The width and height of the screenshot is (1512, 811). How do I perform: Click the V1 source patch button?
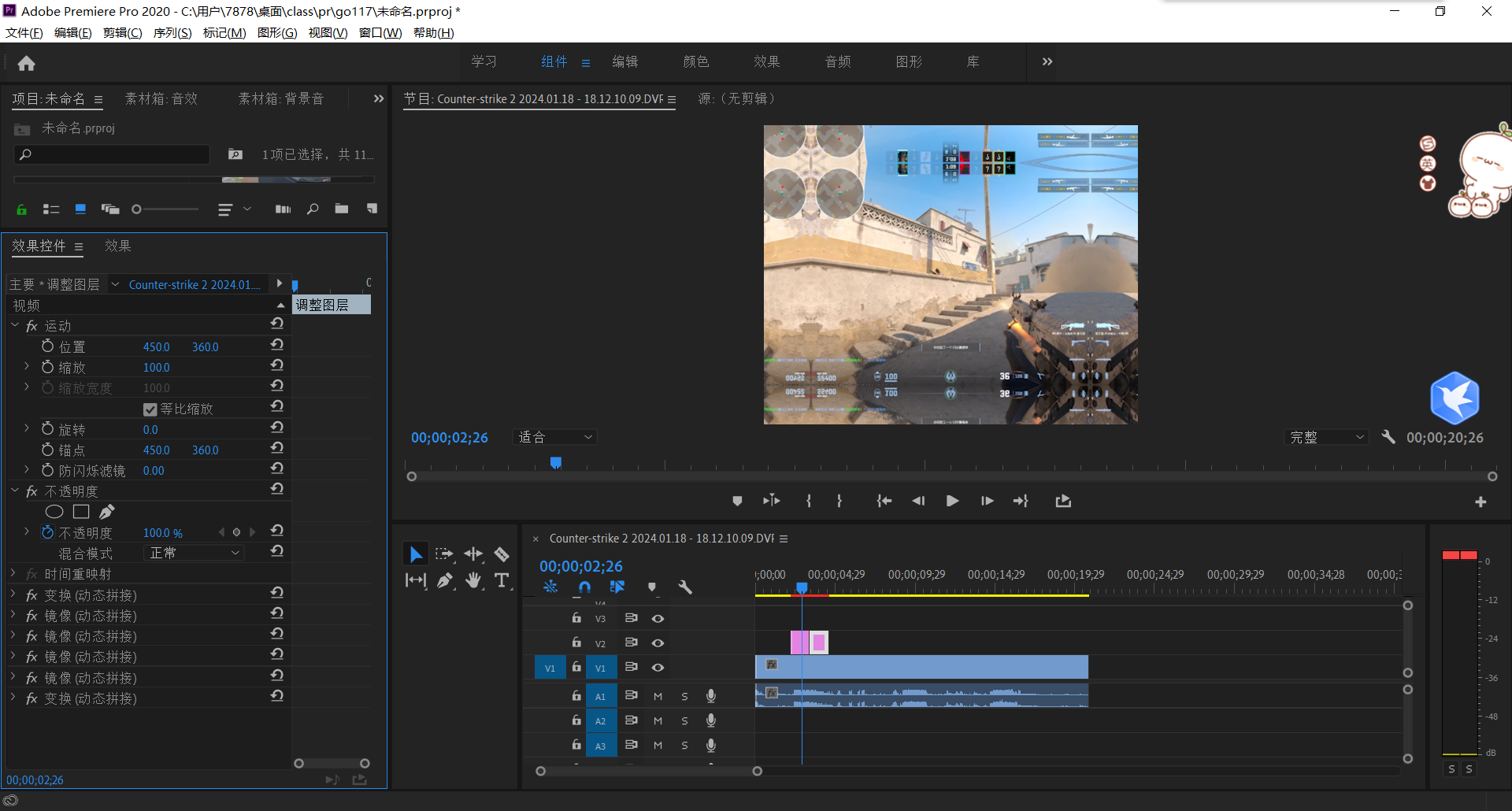click(x=550, y=668)
